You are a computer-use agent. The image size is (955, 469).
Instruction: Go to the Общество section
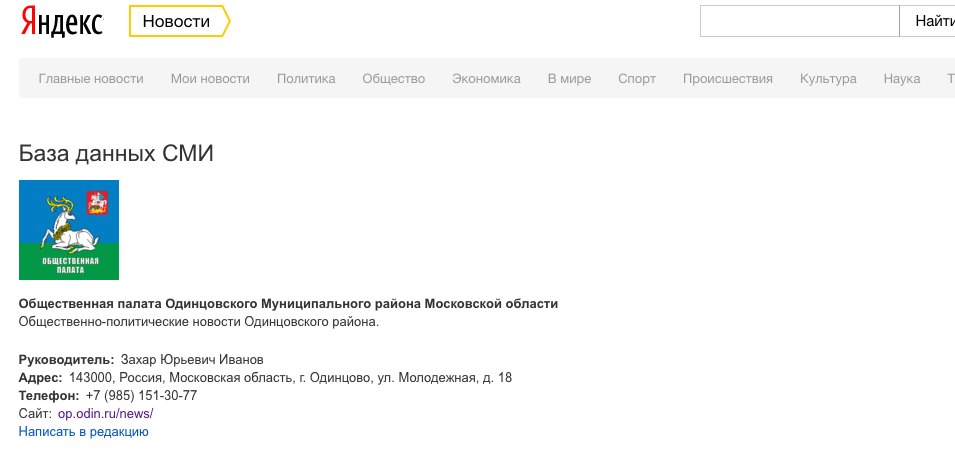tap(393, 79)
